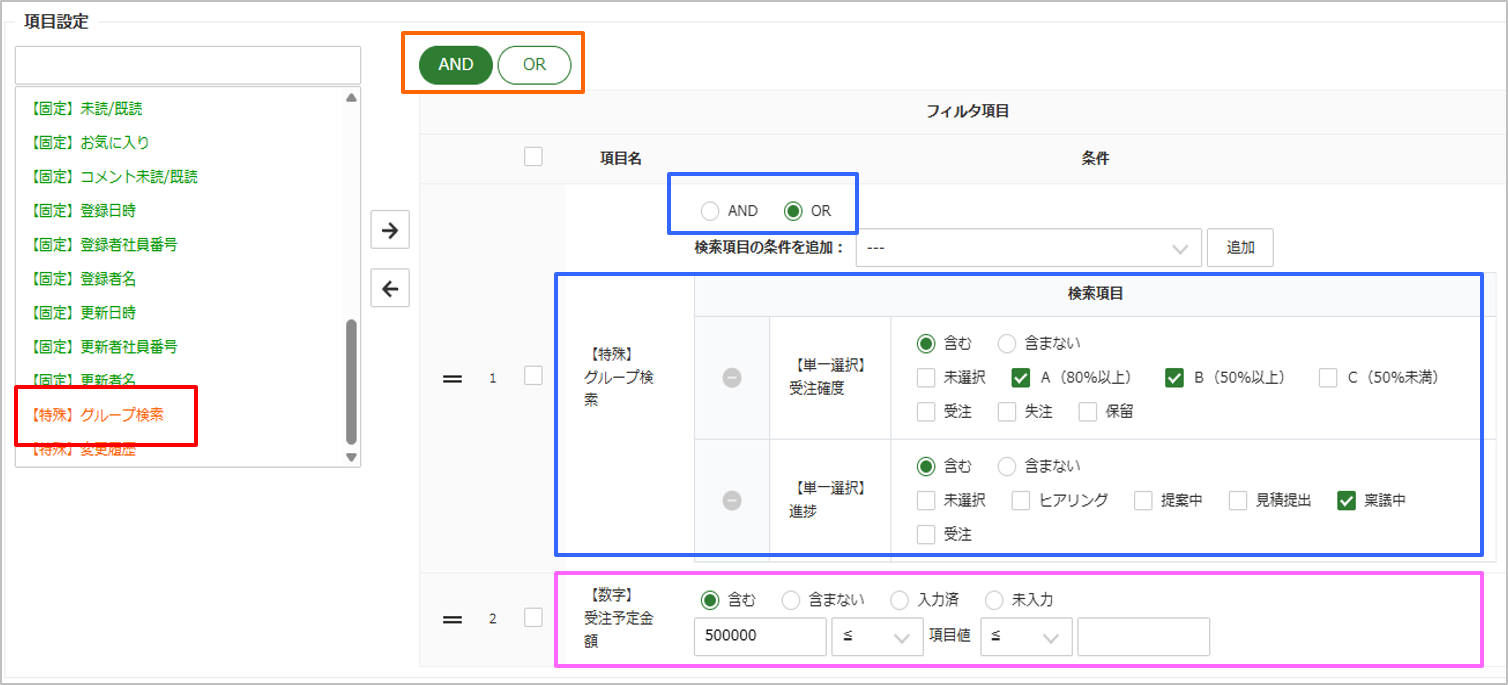This screenshot has height=685, width=1508.
Task: Grab the drag handle for row 2
Action: pyautogui.click(x=452, y=619)
